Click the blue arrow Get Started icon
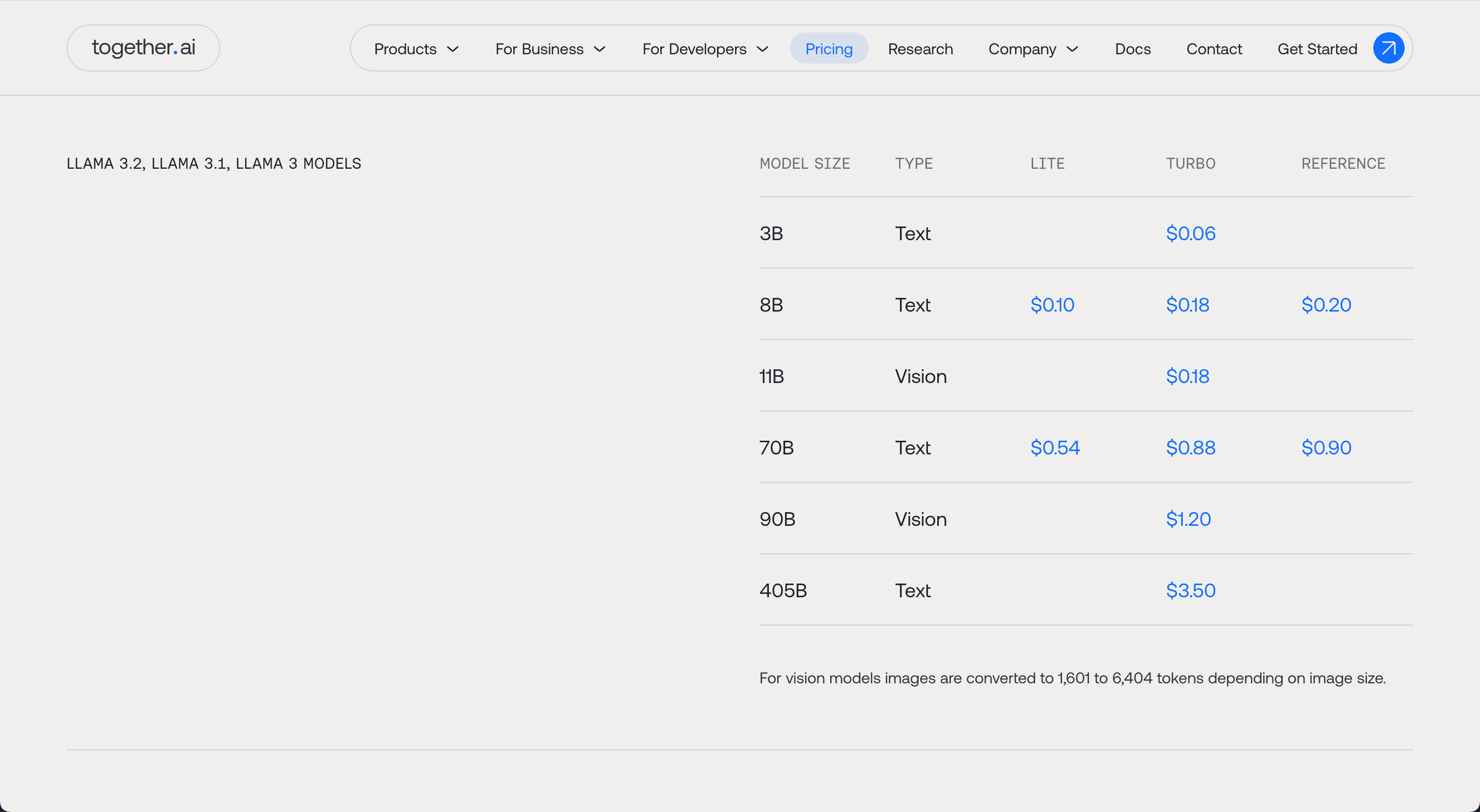1480x812 pixels. pos(1388,48)
